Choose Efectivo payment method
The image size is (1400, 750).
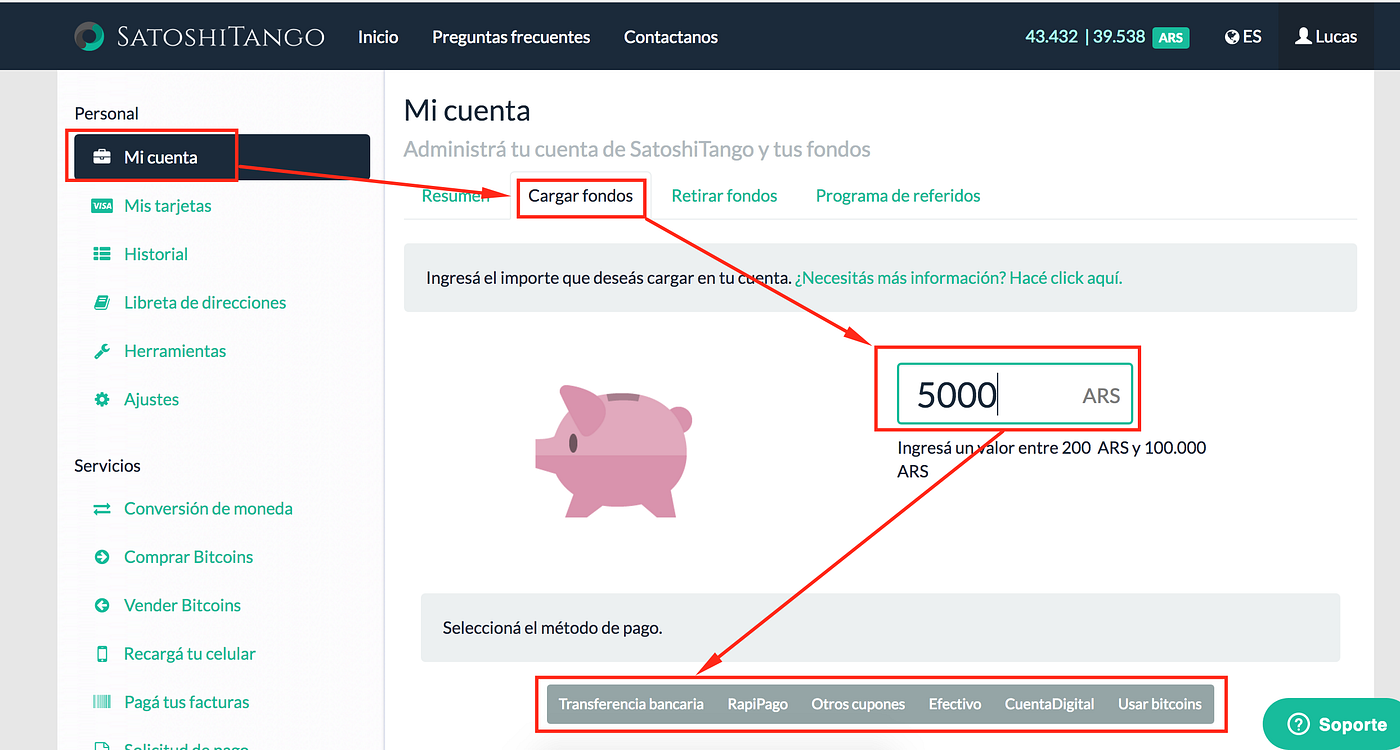tap(955, 704)
